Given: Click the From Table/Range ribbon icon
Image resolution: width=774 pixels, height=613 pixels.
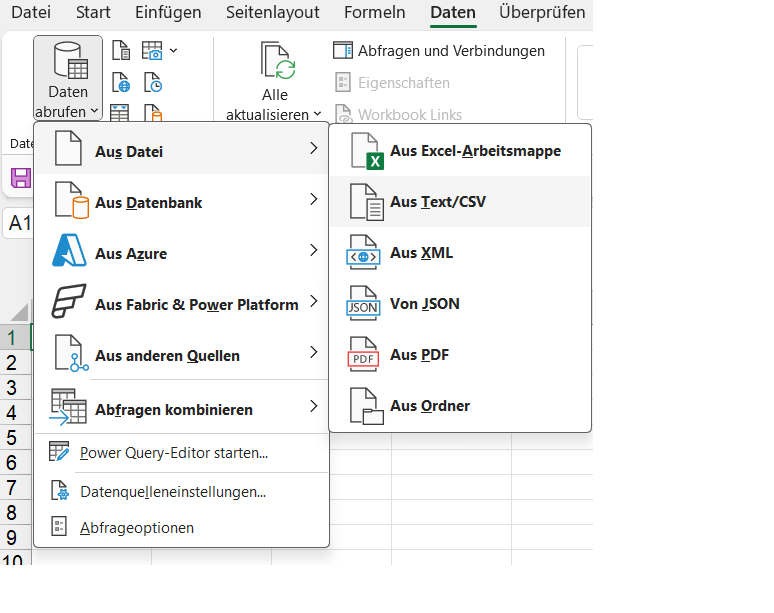Looking at the screenshot, I should click(x=119, y=113).
